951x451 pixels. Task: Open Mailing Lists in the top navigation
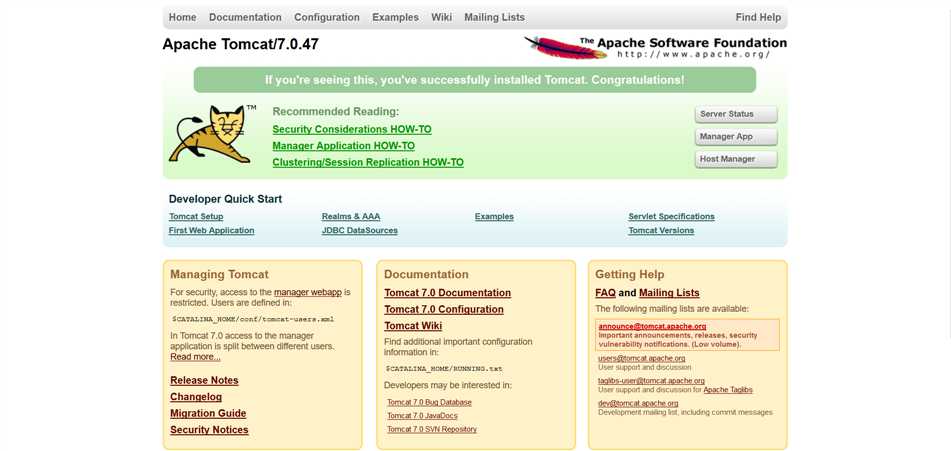[x=494, y=18]
